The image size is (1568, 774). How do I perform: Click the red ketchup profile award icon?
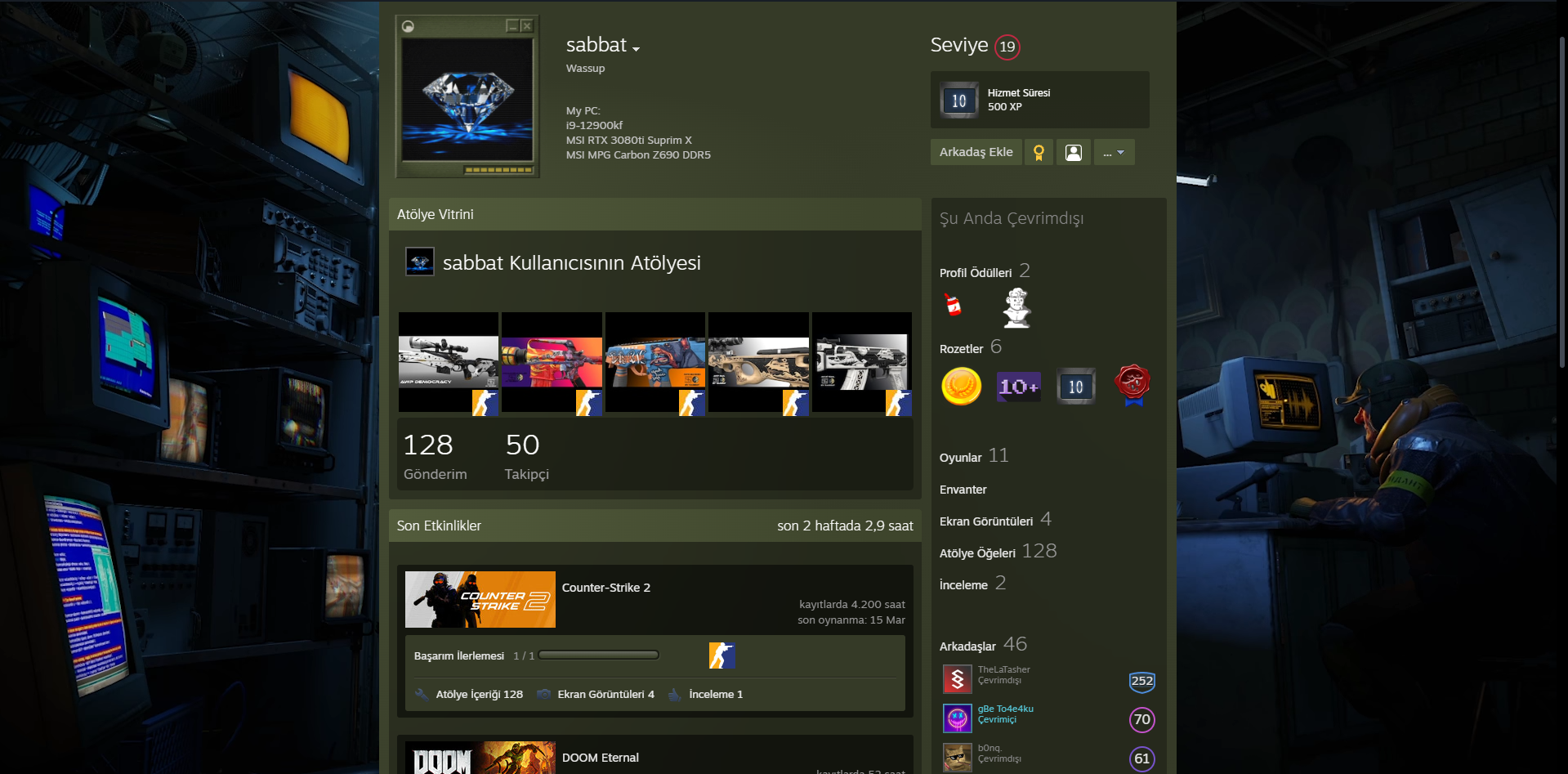953,305
